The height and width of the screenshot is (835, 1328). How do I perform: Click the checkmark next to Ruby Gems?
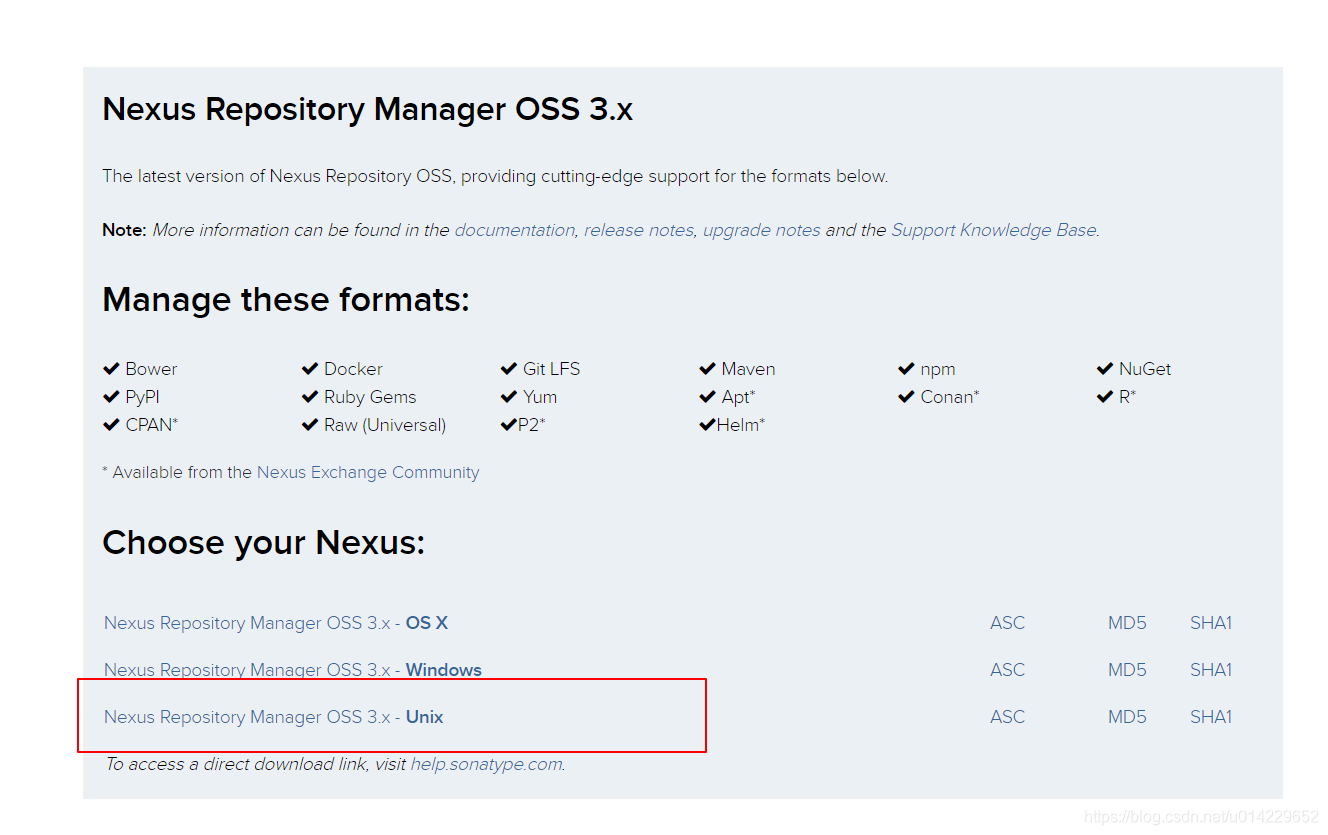pos(310,397)
